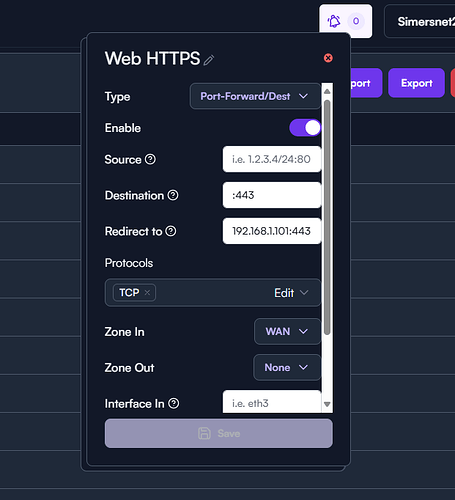Image resolution: width=455 pixels, height=500 pixels.
Task: Show help for Destination field
Action: click(173, 195)
